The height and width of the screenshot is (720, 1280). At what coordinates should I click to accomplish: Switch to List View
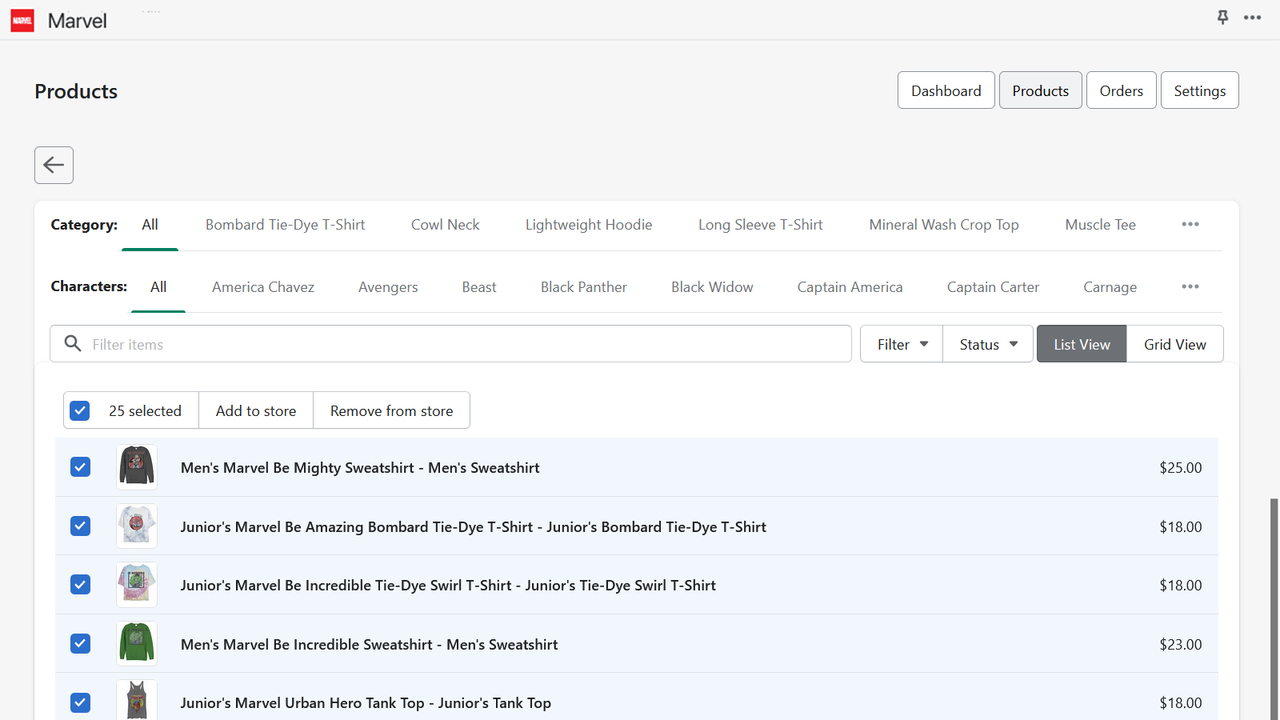(1081, 344)
